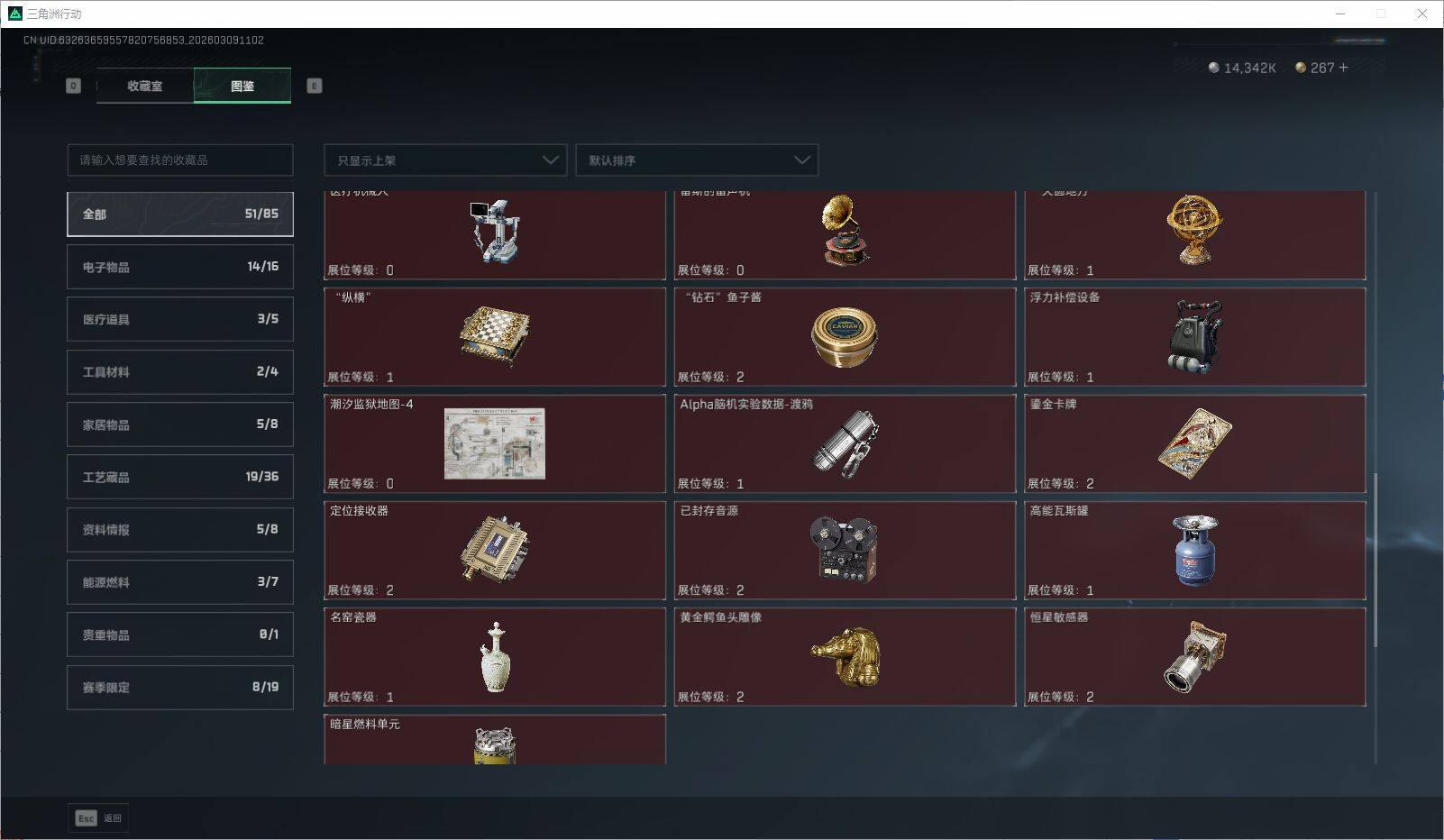Click the plus icon beside 267 currency
The image size is (1444, 840).
click(x=1343, y=68)
